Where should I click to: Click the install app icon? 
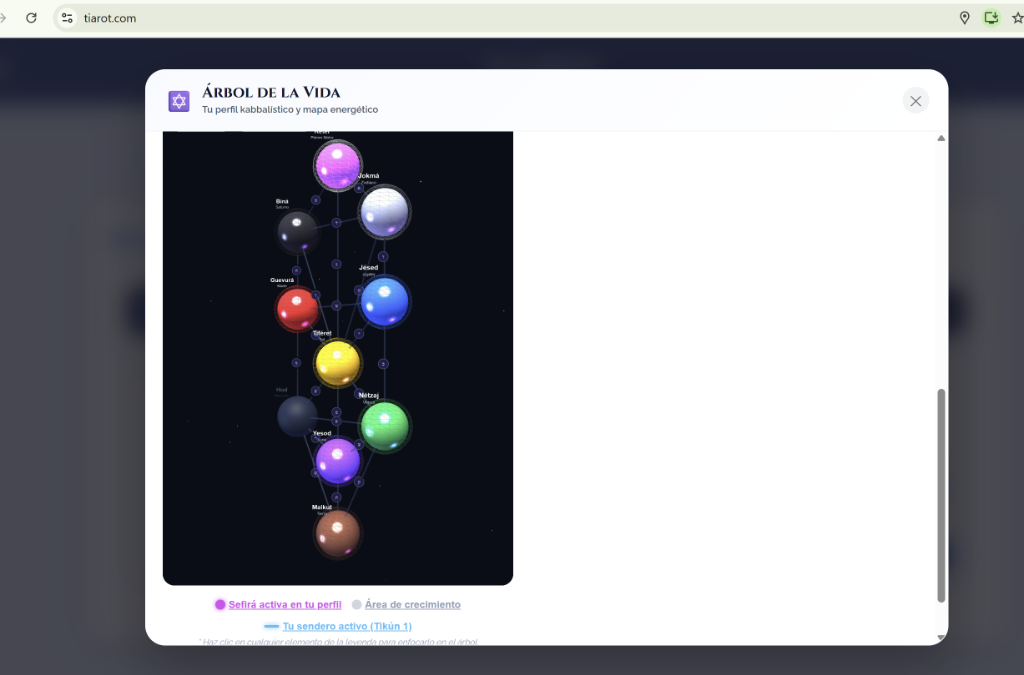pyautogui.click(x=991, y=18)
